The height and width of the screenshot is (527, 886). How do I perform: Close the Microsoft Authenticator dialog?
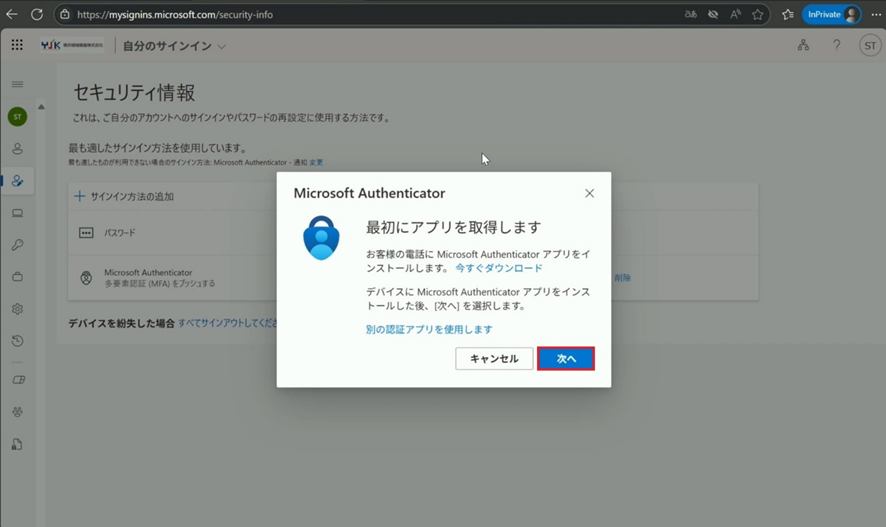[589, 193]
